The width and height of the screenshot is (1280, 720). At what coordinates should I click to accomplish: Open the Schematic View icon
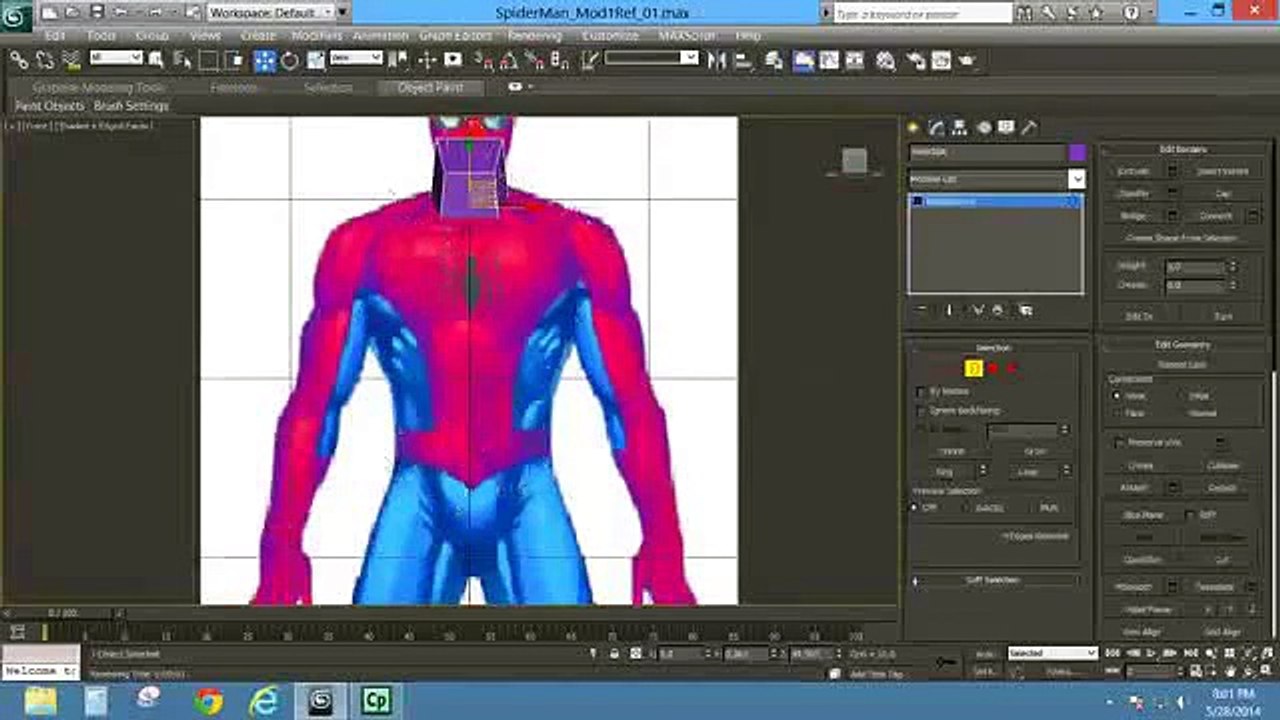tap(856, 60)
